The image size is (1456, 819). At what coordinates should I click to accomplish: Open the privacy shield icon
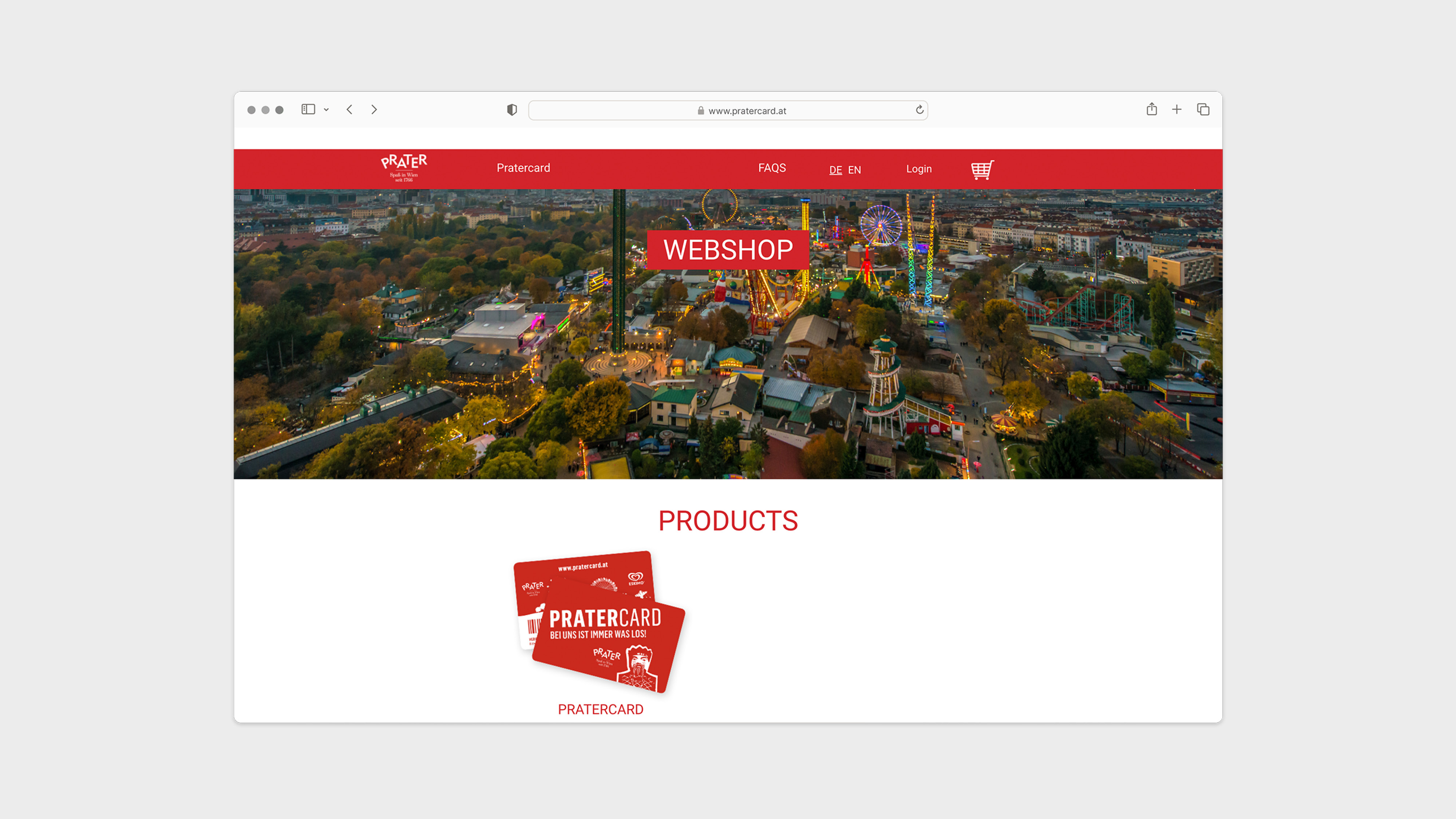(x=512, y=110)
